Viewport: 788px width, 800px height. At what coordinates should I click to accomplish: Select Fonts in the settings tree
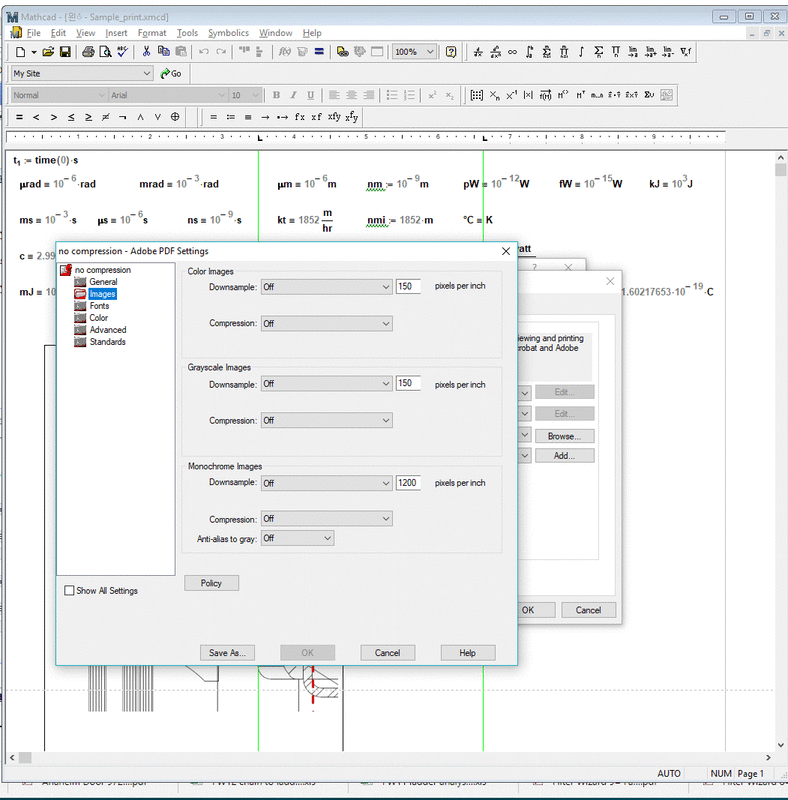[x=100, y=306]
